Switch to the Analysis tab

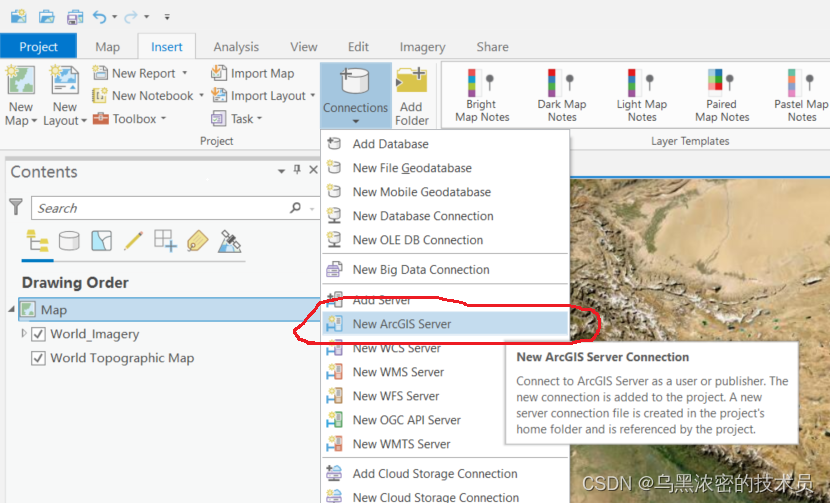click(x=236, y=47)
